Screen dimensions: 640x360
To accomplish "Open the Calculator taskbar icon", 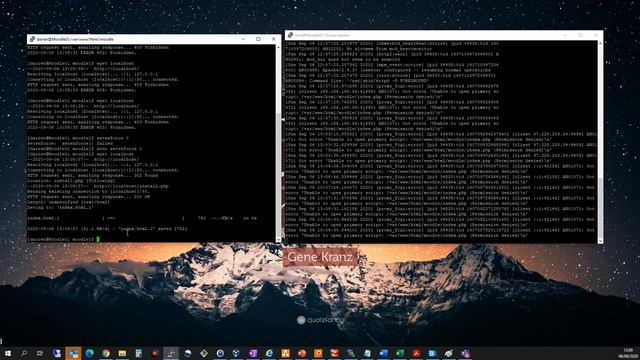I will (138, 353).
